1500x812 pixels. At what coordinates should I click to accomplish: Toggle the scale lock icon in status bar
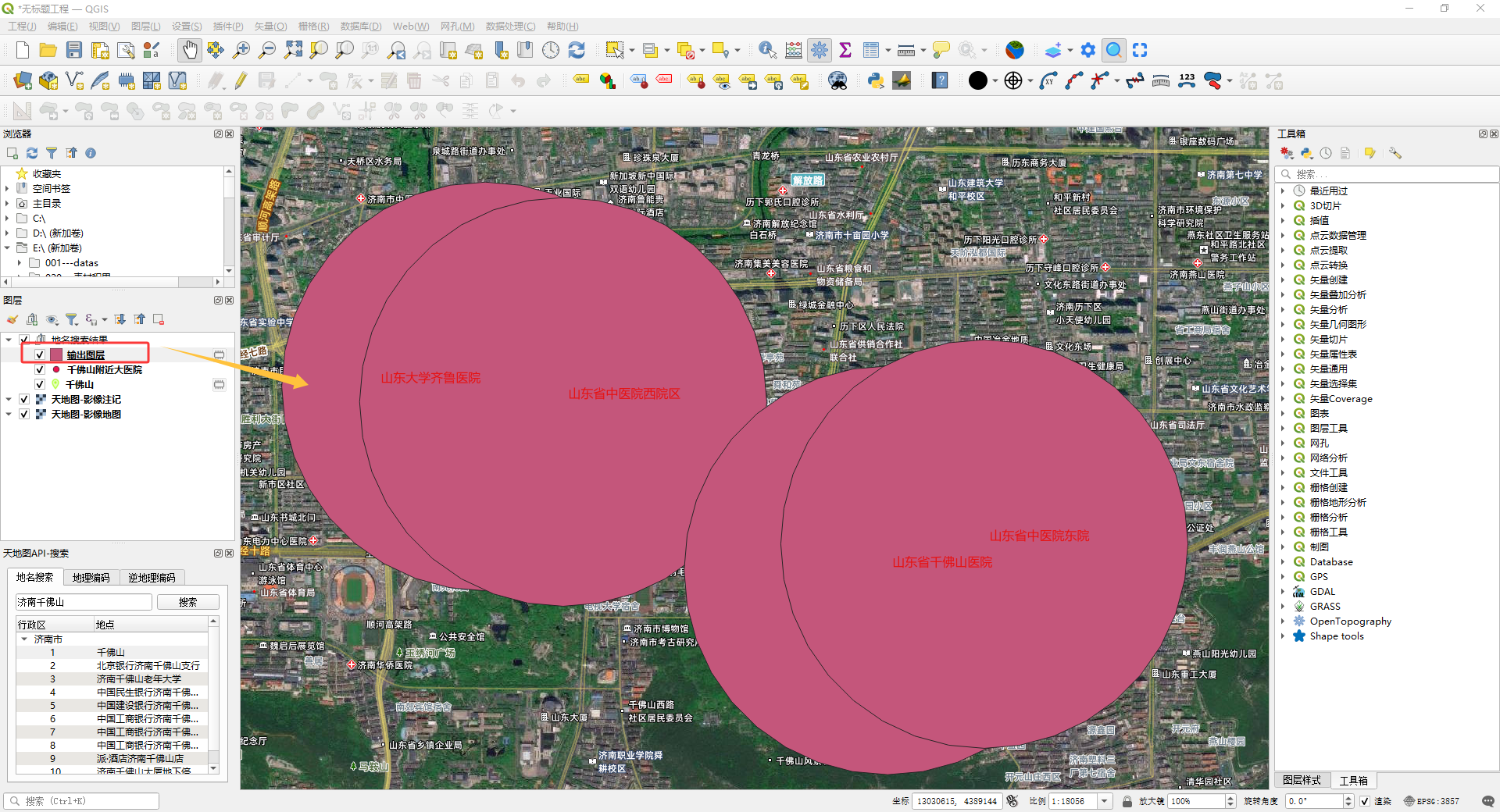1127,801
